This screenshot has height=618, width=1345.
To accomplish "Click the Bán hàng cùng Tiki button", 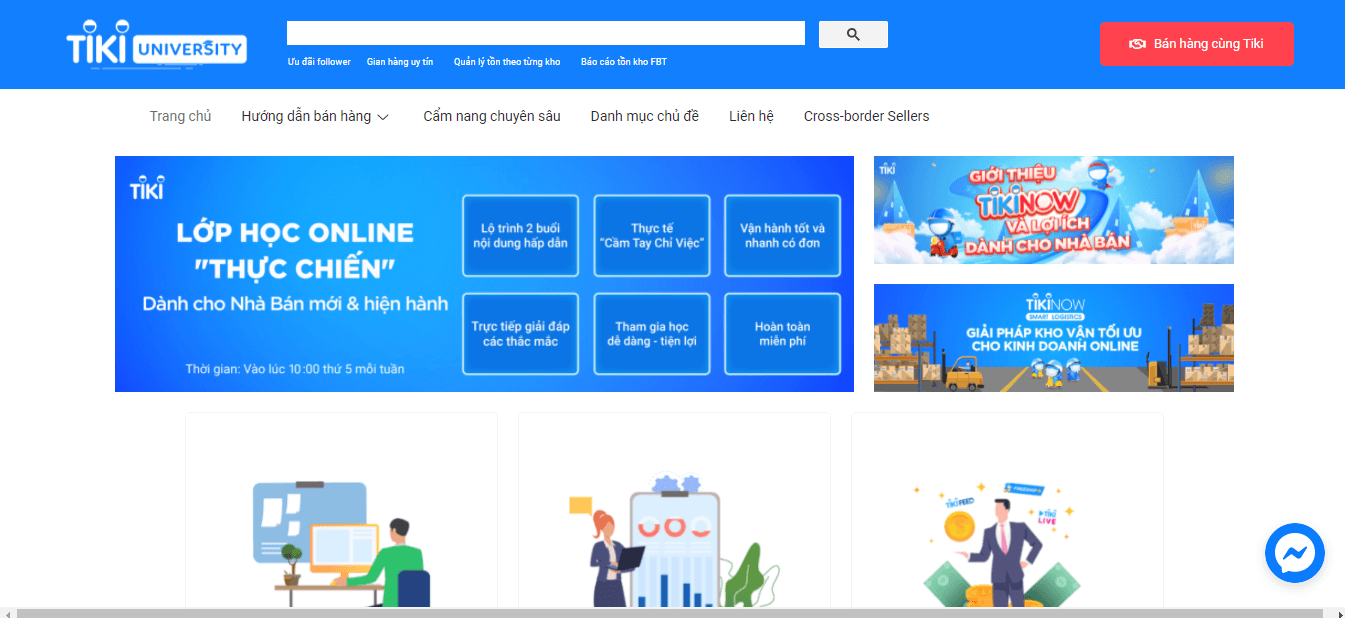I will [1196, 44].
